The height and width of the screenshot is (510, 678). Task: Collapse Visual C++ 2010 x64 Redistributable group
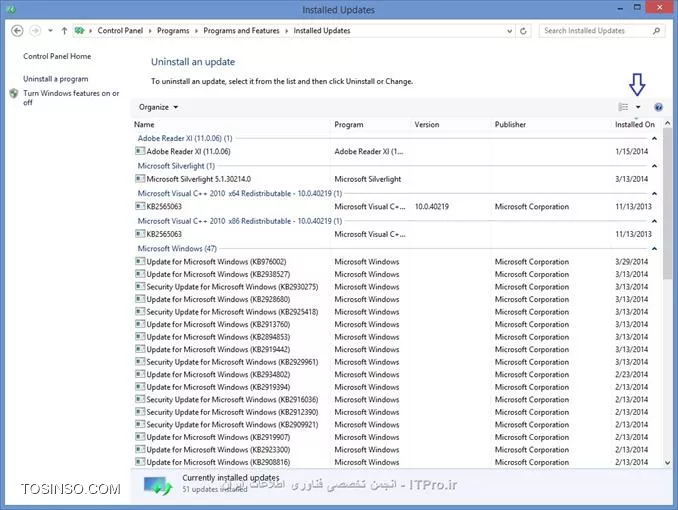tap(654, 194)
